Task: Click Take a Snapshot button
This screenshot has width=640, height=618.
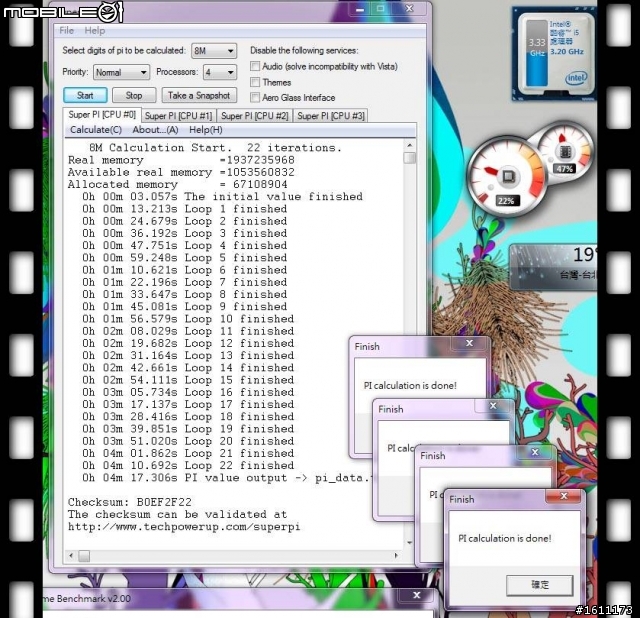Action: pyautogui.click(x=199, y=95)
